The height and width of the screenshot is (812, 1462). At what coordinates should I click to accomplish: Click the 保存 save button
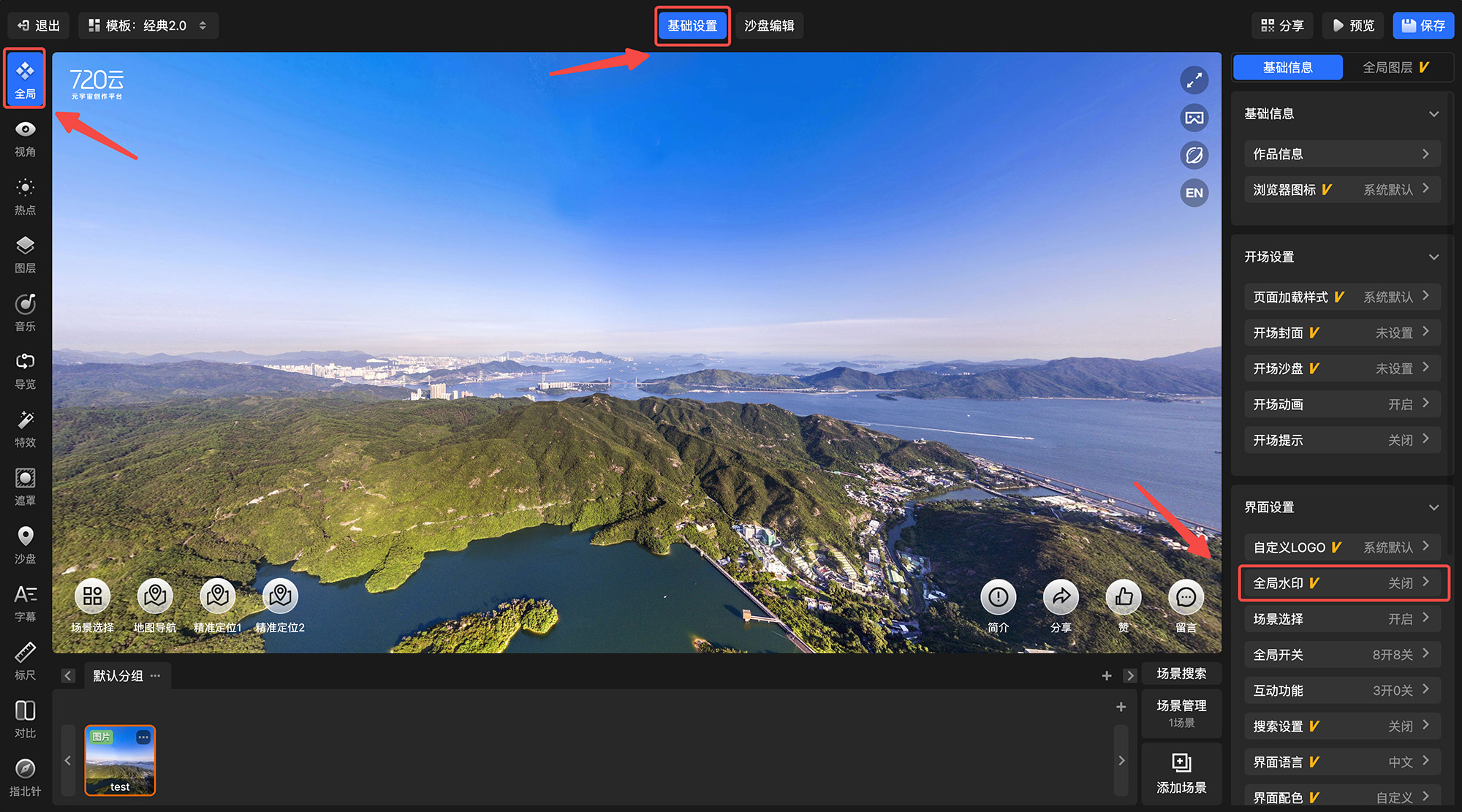[x=1423, y=26]
